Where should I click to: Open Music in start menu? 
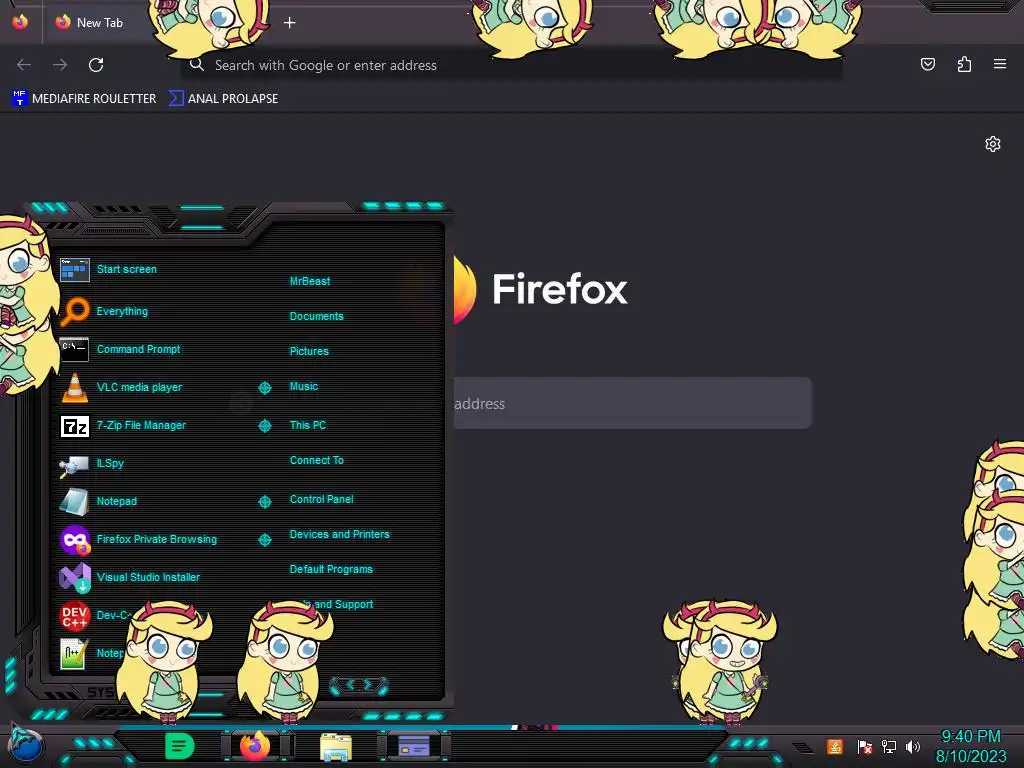[x=304, y=387]
